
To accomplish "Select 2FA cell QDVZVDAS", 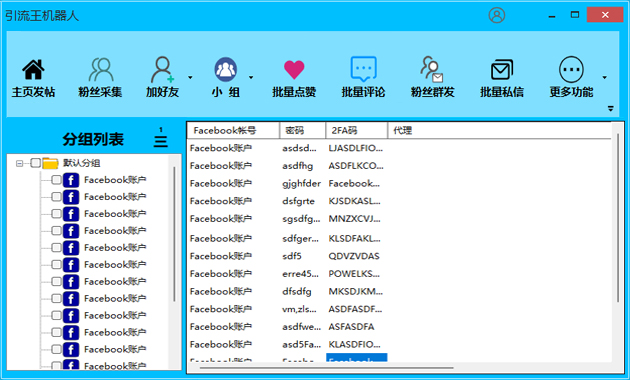I will pos(354,256).
